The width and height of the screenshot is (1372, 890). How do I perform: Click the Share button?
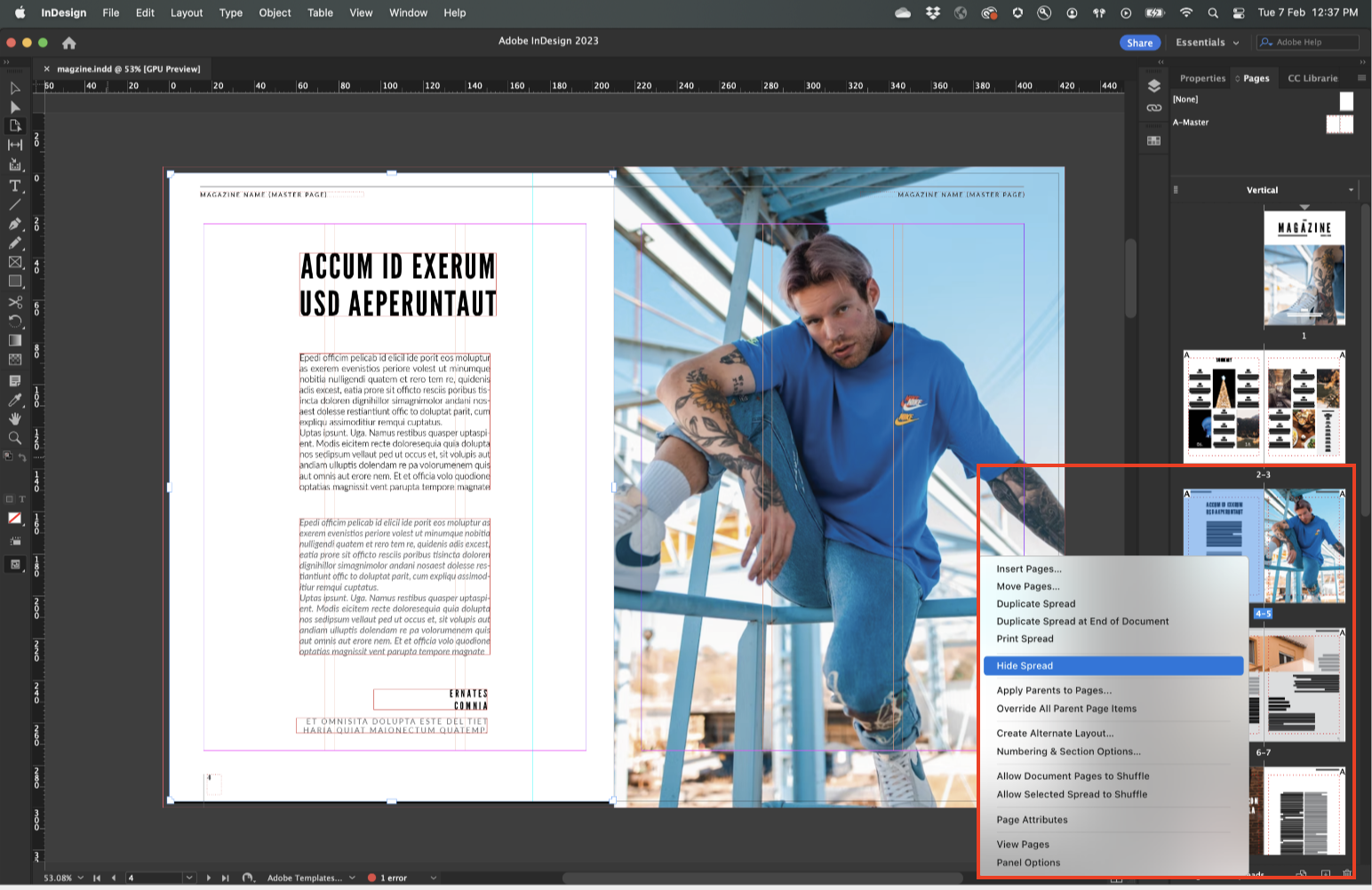(x=1140, y=42)
